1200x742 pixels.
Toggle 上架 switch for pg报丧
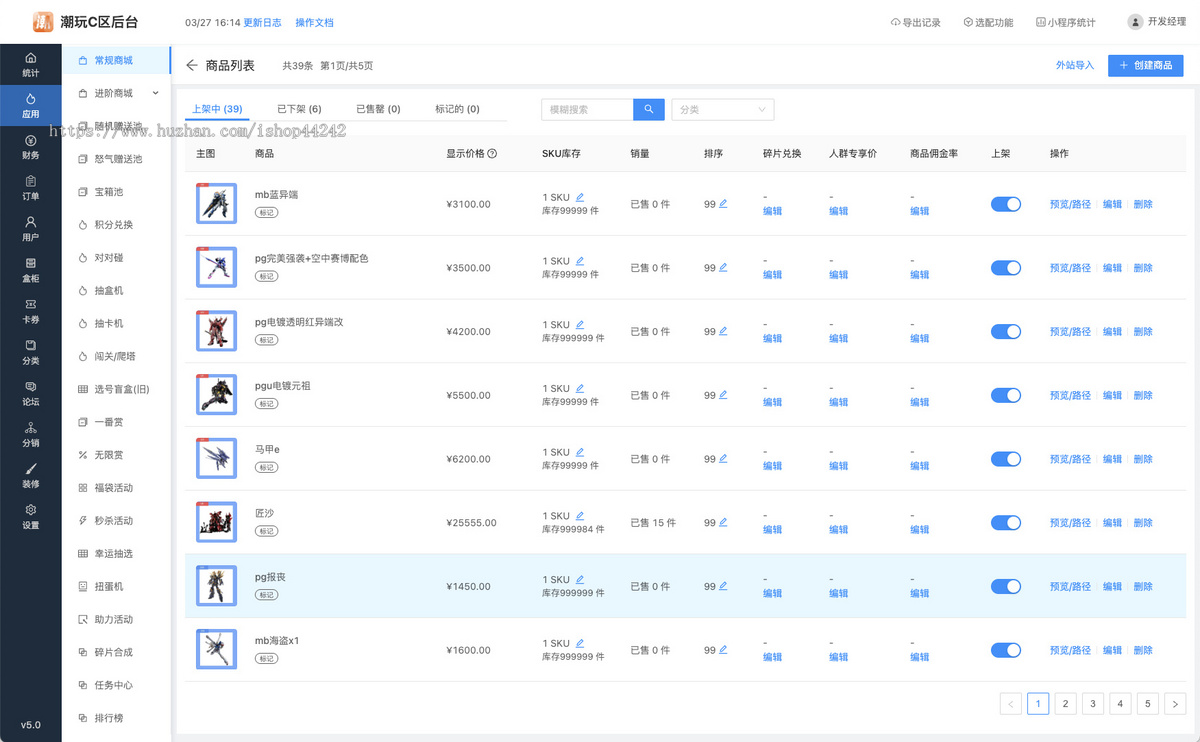[x=1006, y=586]
